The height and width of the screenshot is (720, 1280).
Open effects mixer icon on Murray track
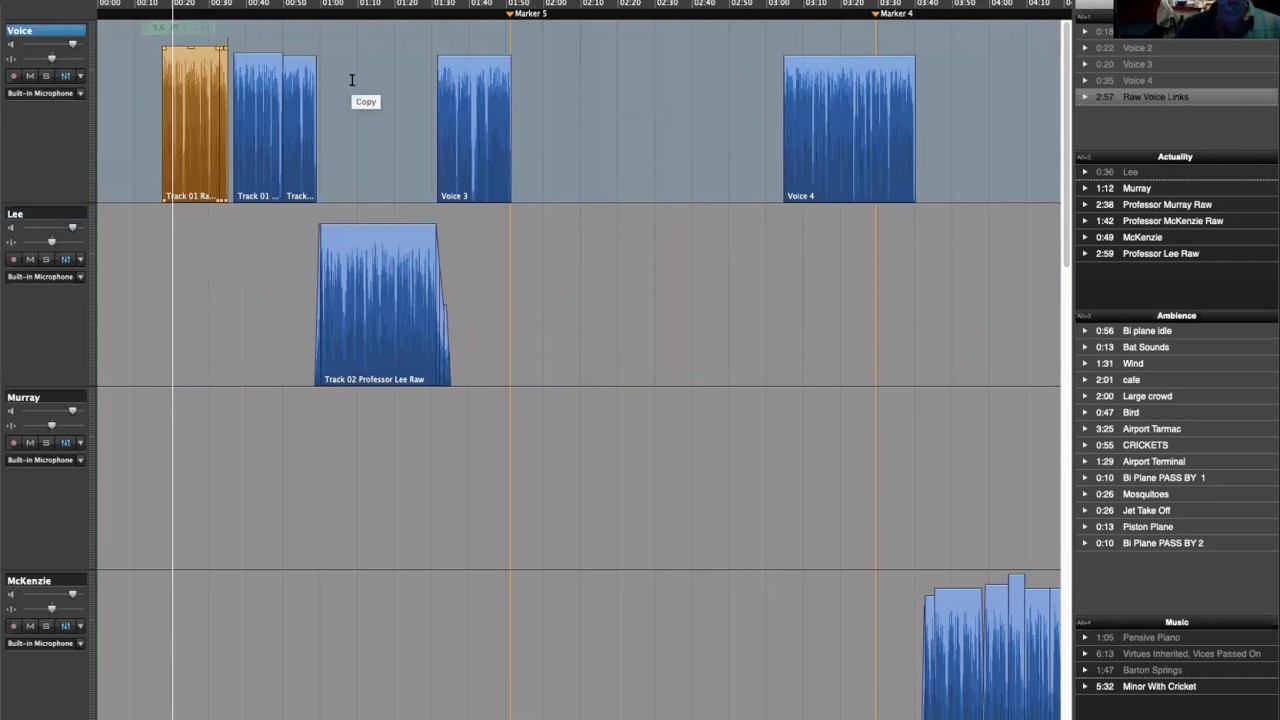[65, 442]
